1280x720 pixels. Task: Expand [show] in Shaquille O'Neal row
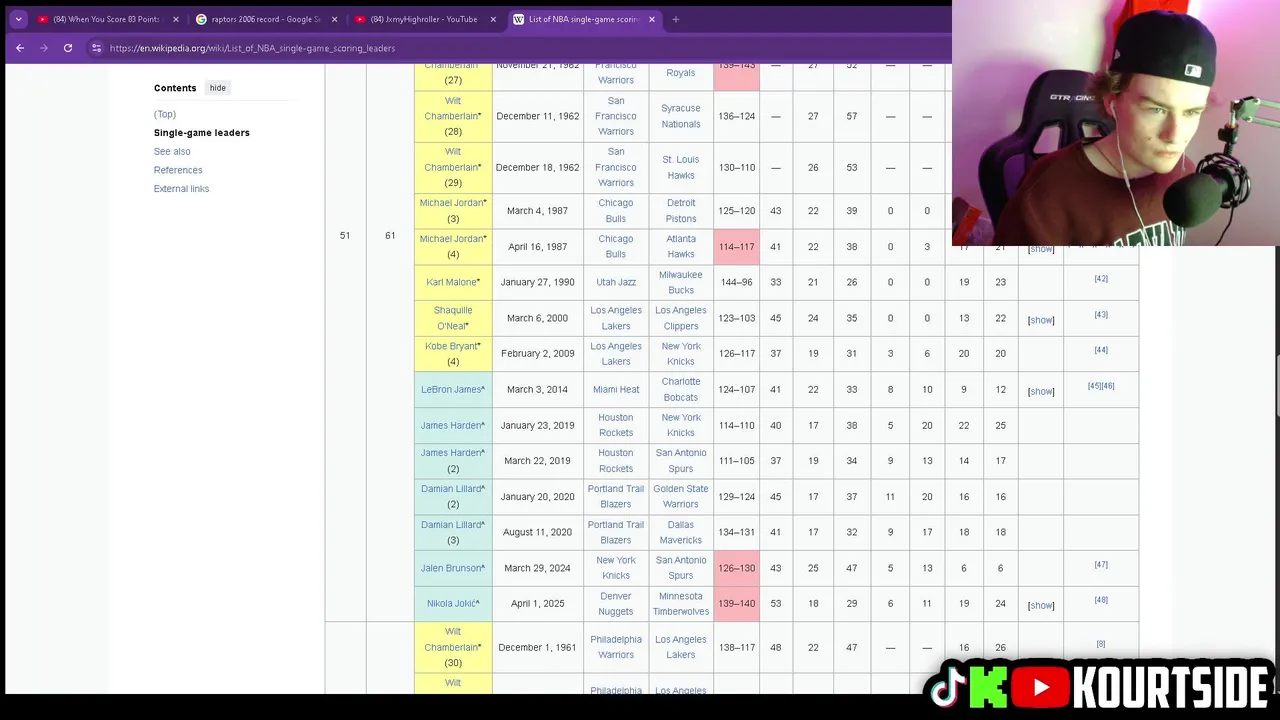coord(1041,320)
